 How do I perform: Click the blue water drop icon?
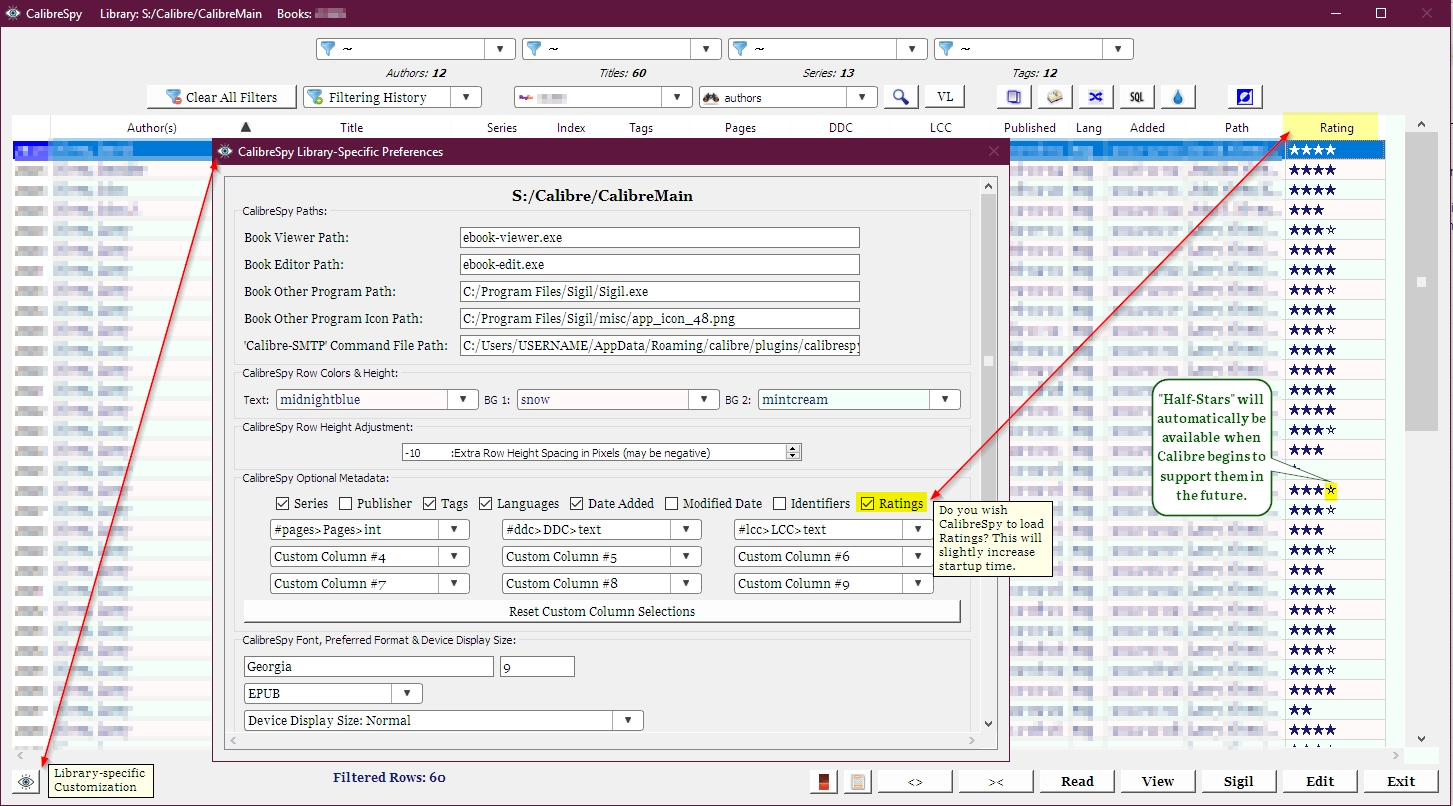point(1177,97)
